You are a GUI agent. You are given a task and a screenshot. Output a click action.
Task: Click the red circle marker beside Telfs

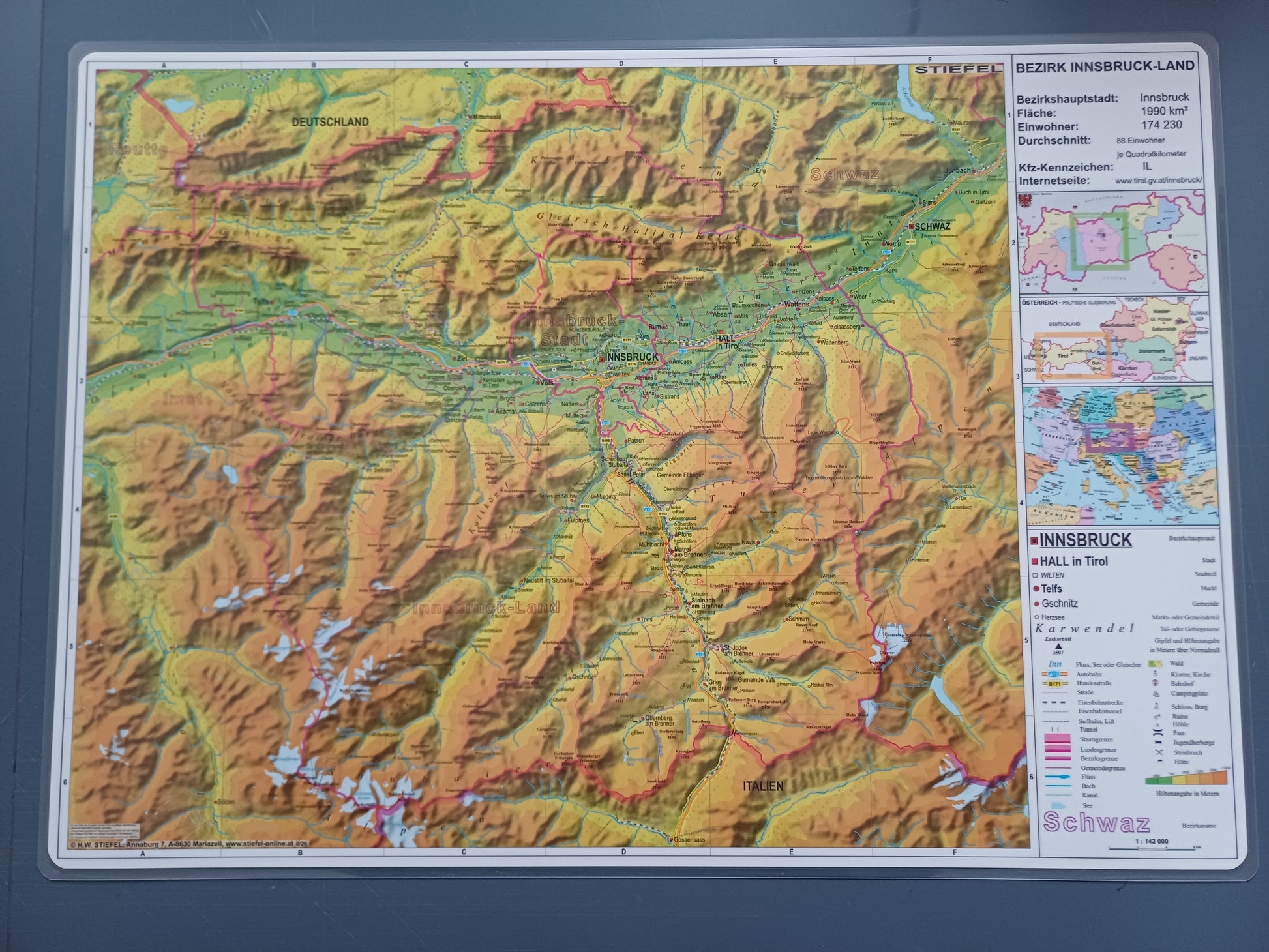[1035, 589]
